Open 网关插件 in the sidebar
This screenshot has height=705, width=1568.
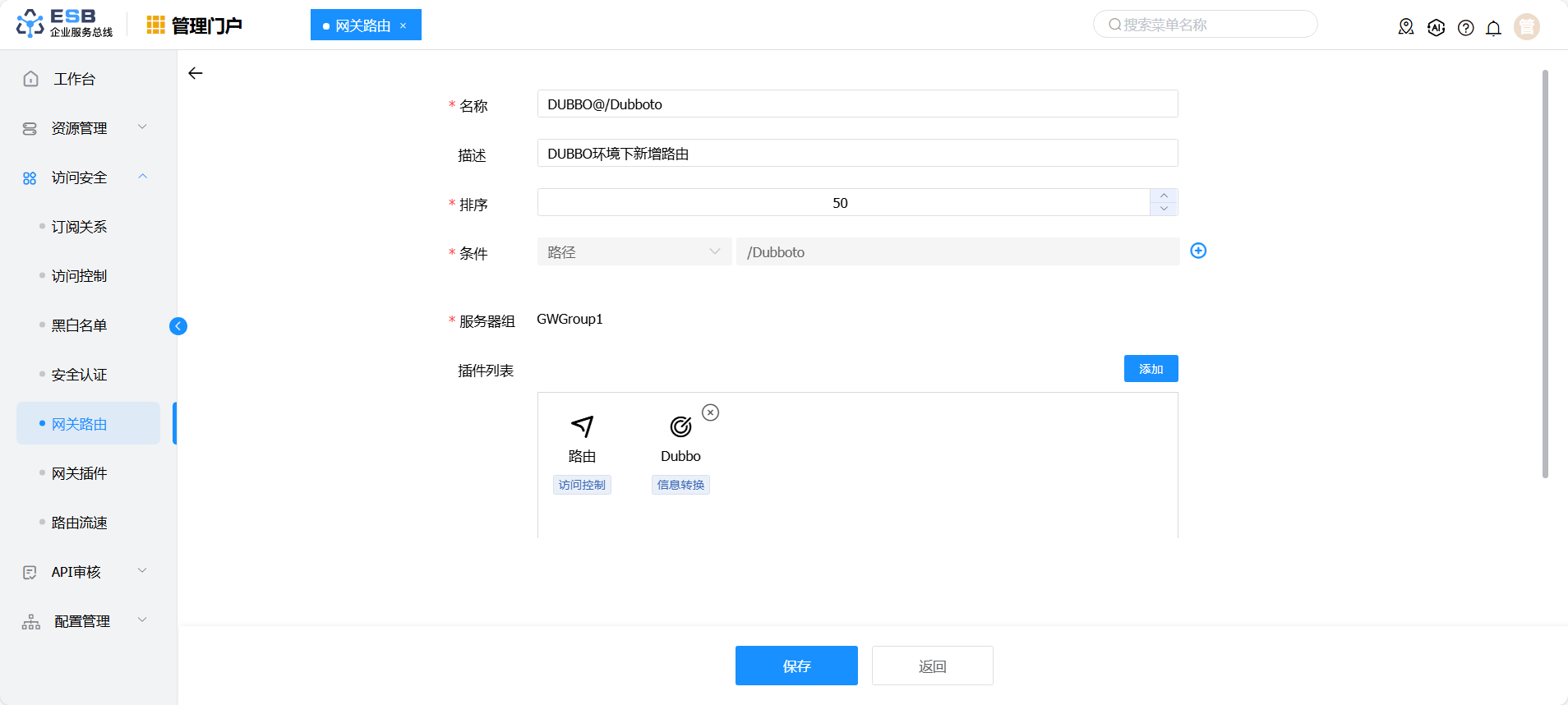tap(80, 473)
